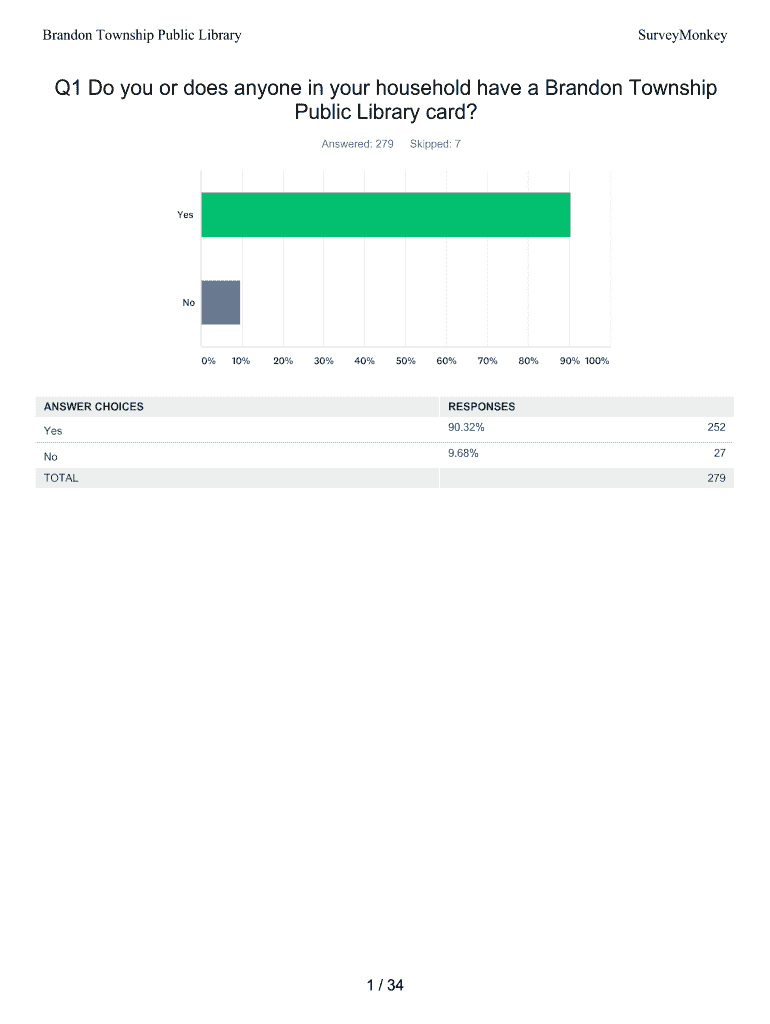
Task: Click the TOTAL row label
Action: (x=61, y=478)
